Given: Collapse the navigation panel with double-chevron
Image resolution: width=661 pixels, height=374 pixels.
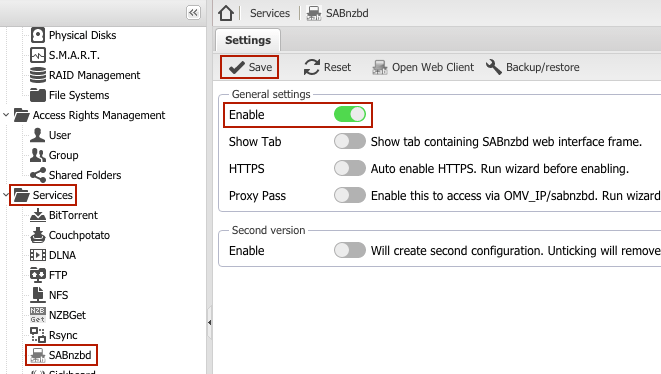Looking at the screenshot, I should 193,13.
